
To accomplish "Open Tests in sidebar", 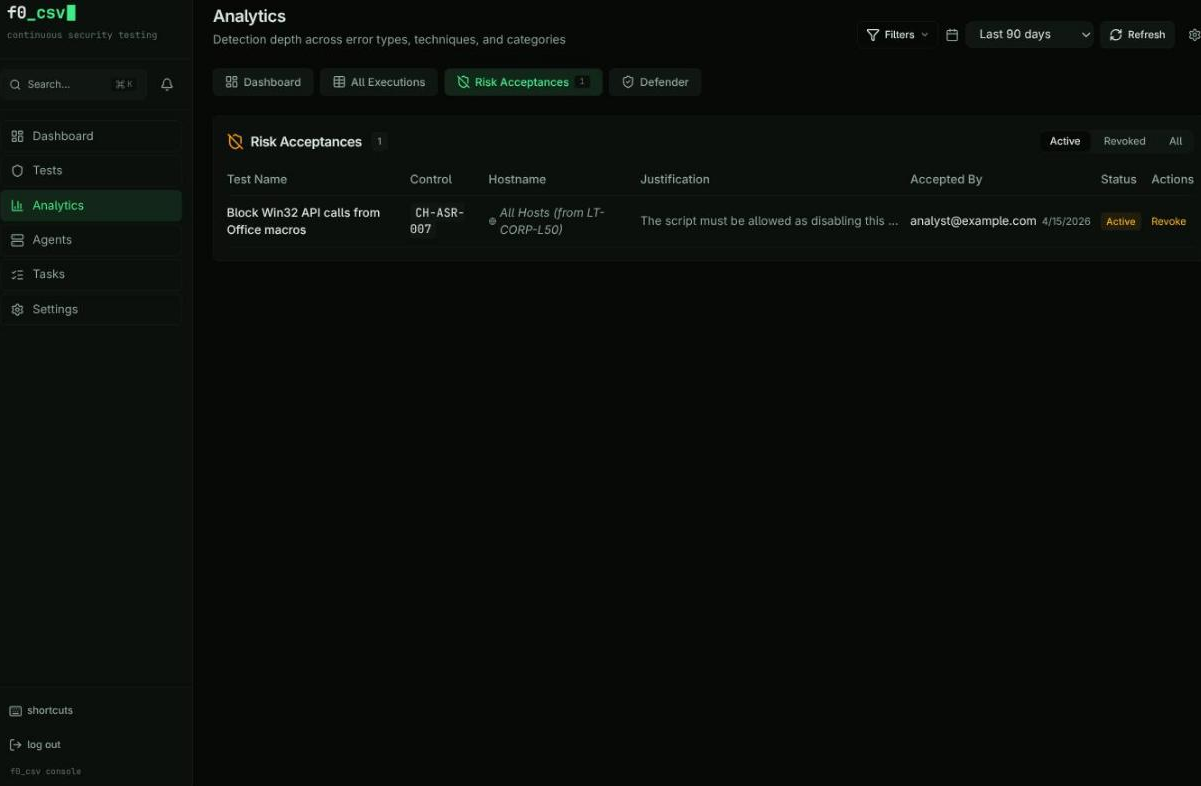I will [91, 171].
